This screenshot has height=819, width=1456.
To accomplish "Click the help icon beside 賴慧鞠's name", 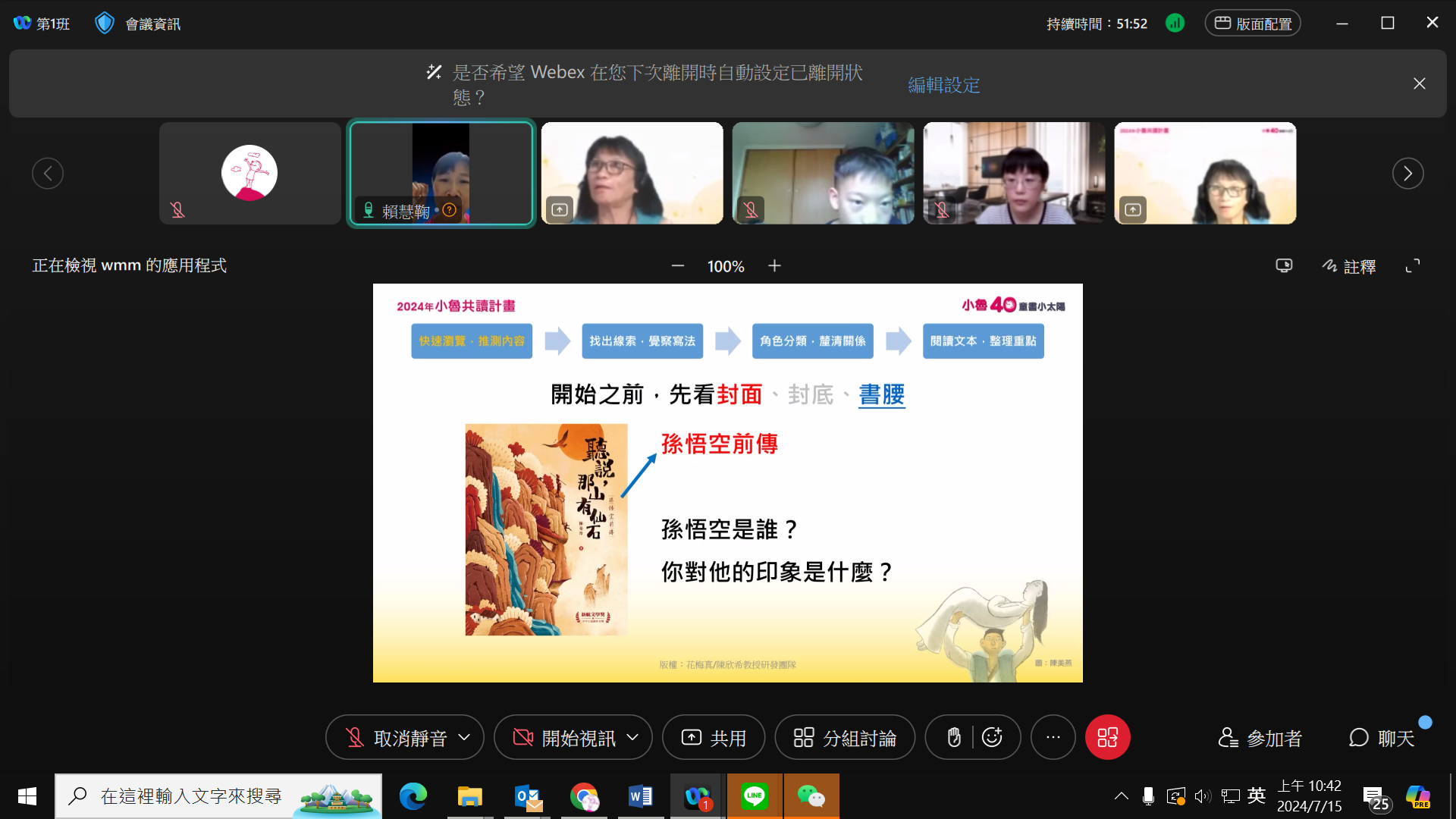I will coord(450,210).
